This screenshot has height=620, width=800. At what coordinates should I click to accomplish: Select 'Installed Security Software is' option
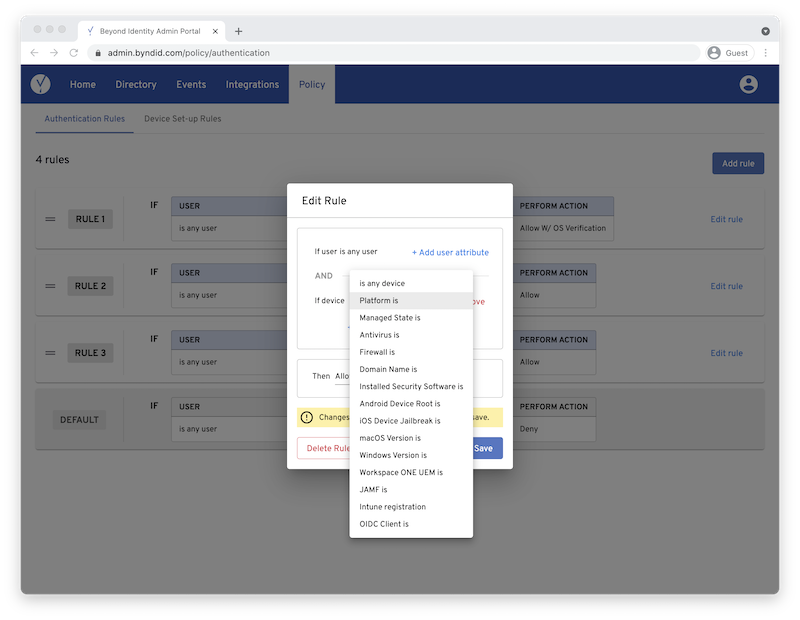click(x=411, y=386)
